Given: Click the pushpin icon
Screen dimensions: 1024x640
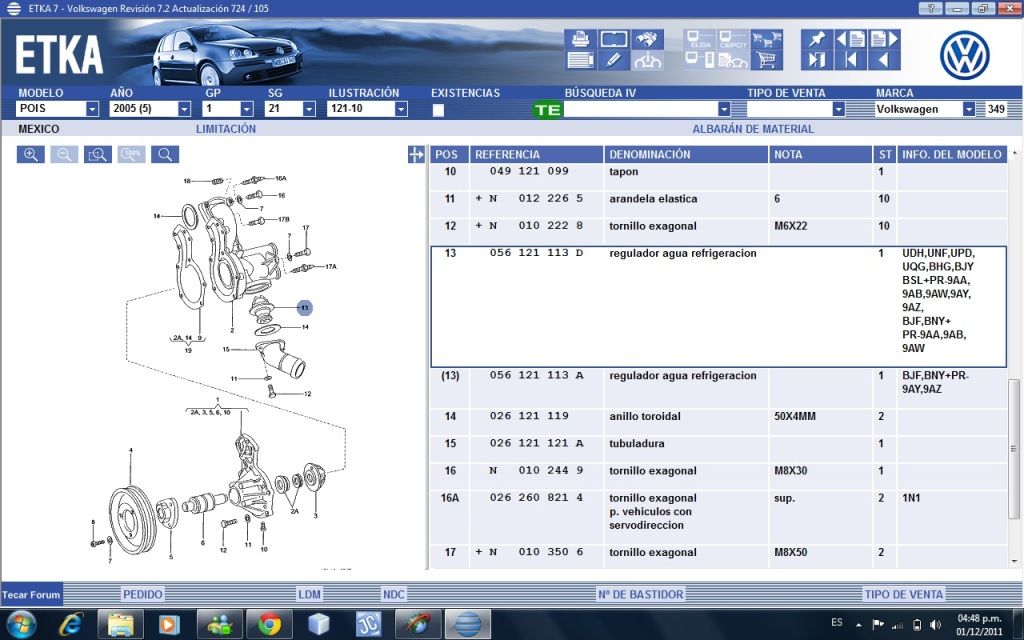Looking at the screenshot, I should point(816,39).
